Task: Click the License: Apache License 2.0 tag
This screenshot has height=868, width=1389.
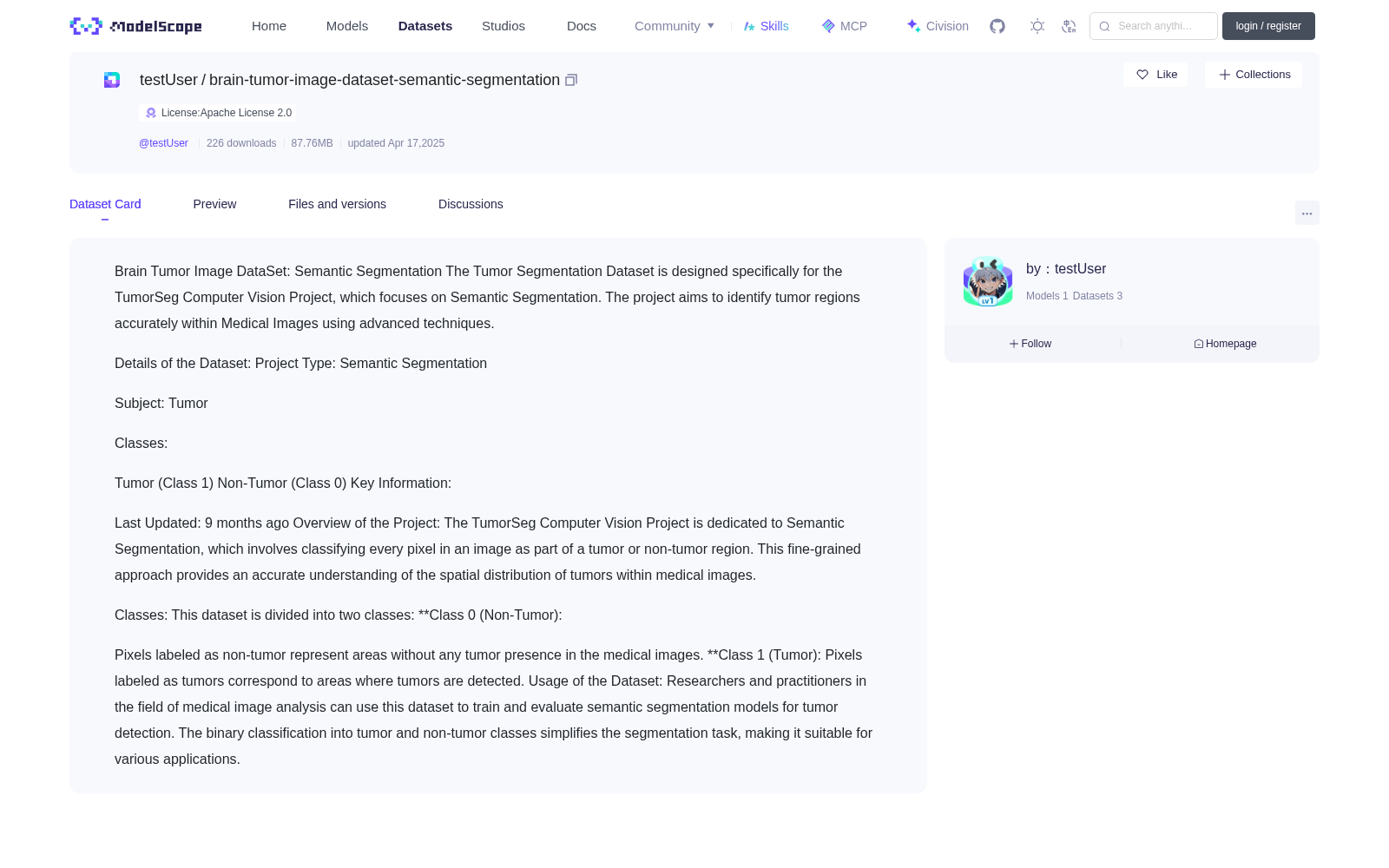Action: 218,113
